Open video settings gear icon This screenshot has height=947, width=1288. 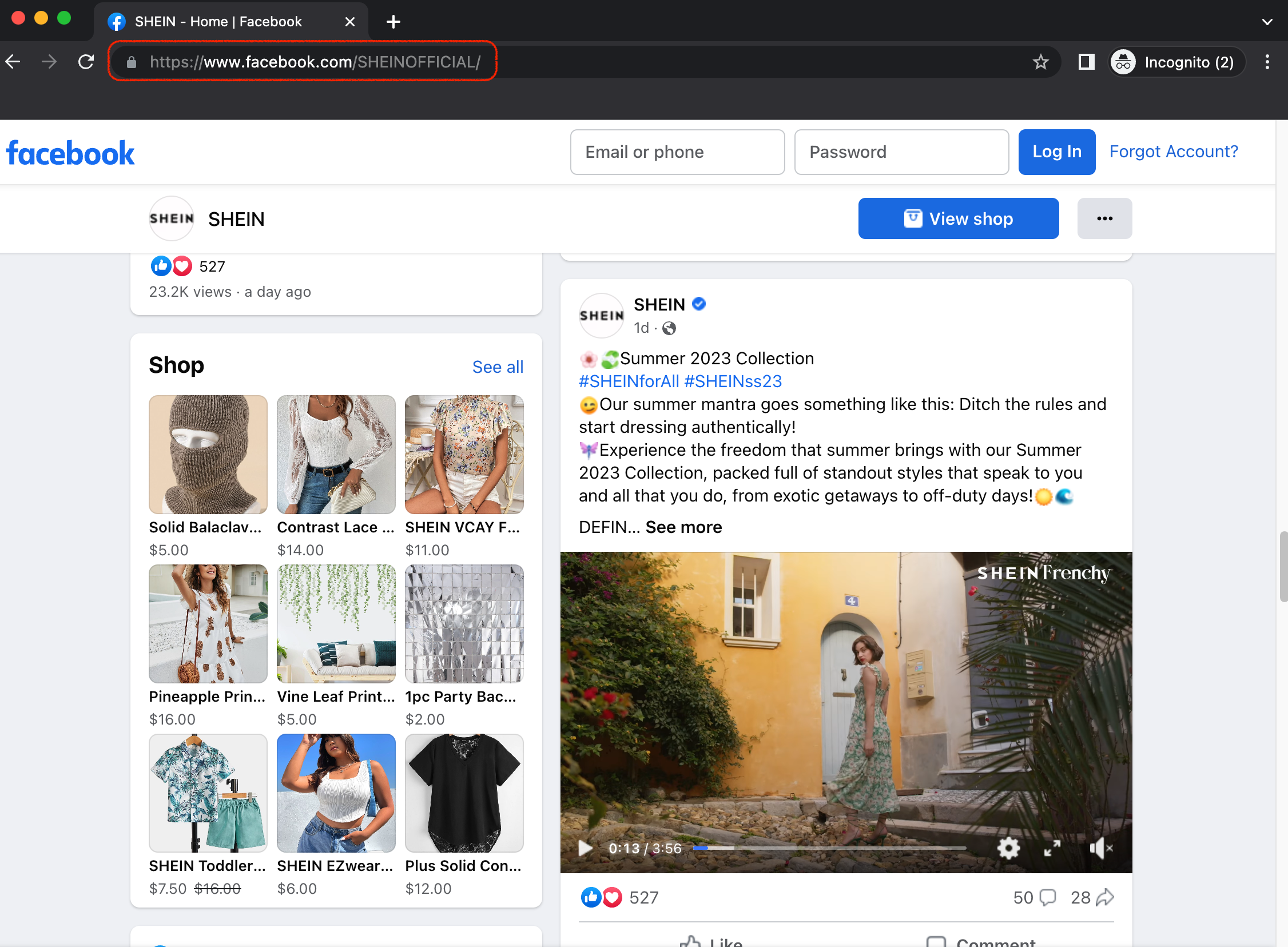click(1008, 848)
